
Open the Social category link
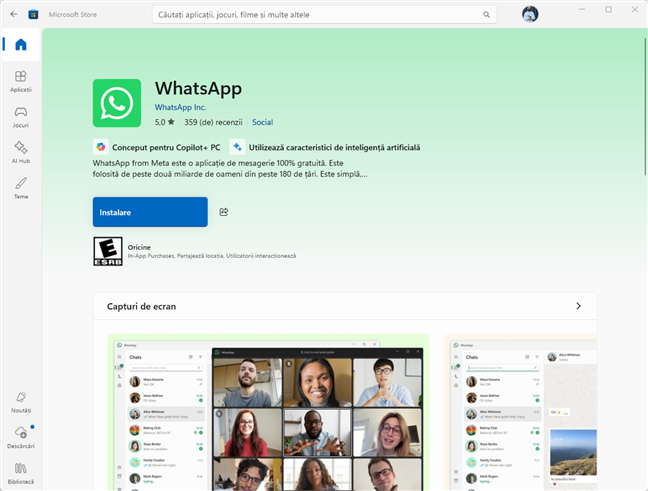[x=262, y=122]
